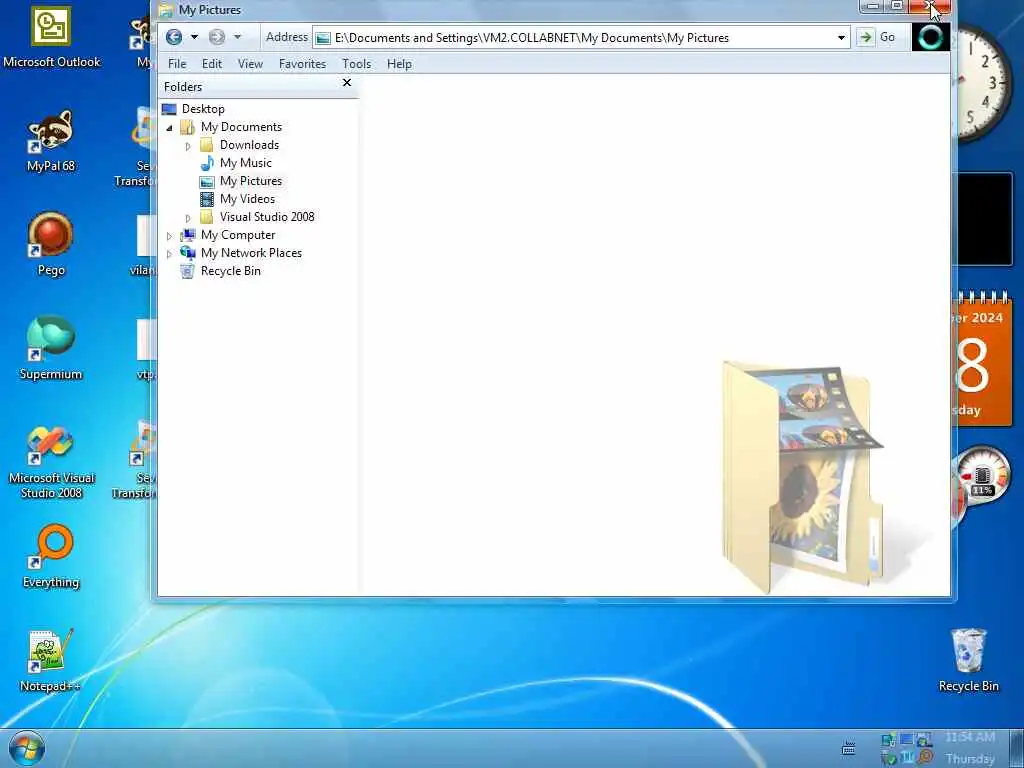Click the My Network Places tree icon

point(187,253)
